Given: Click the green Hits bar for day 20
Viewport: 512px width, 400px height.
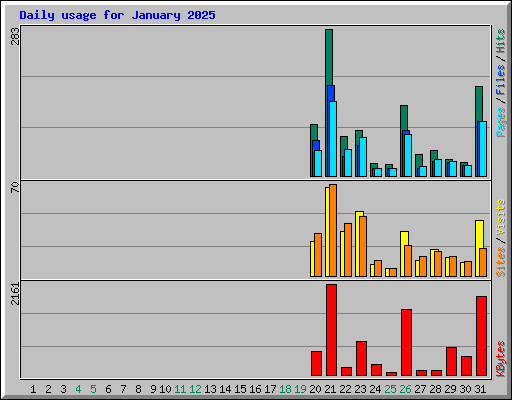Looking at the screenshot, I should point(314,132).
